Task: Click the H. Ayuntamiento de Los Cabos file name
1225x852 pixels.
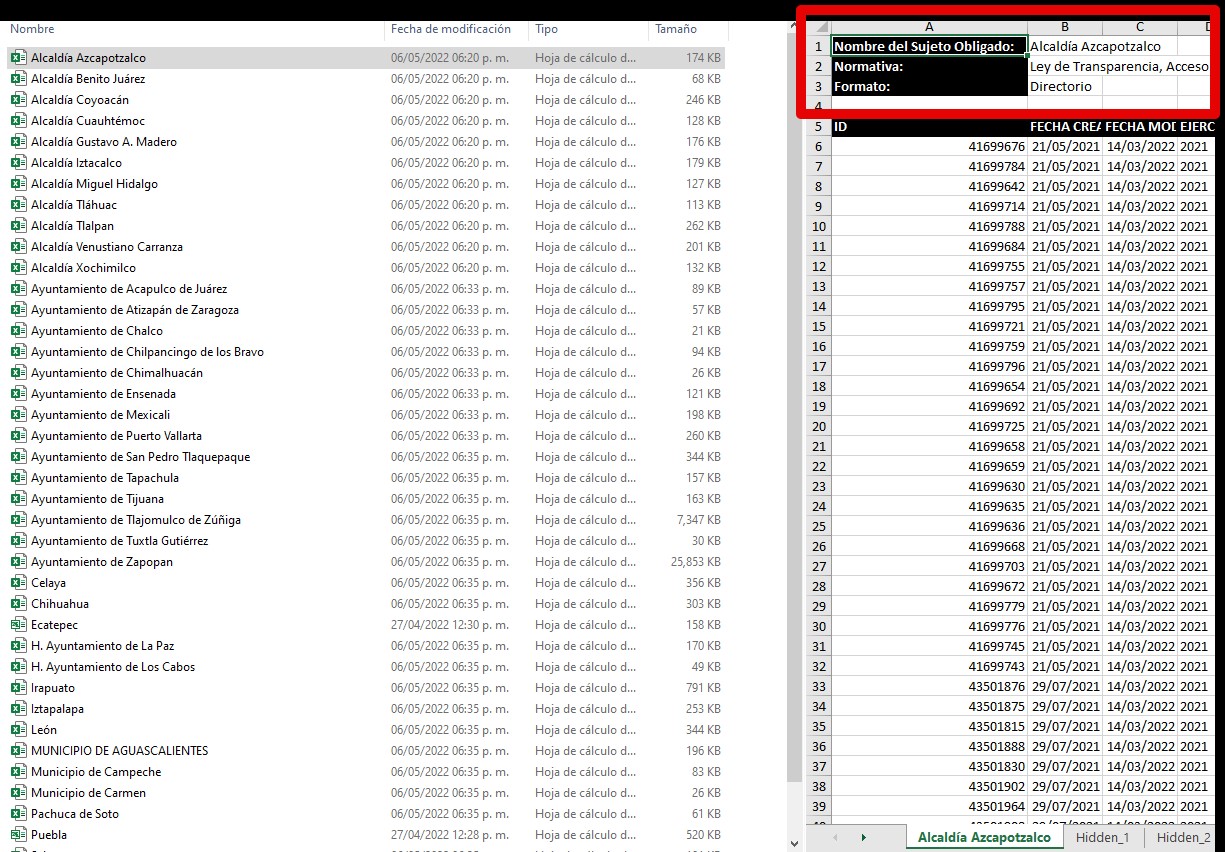Action: (113, 667)
